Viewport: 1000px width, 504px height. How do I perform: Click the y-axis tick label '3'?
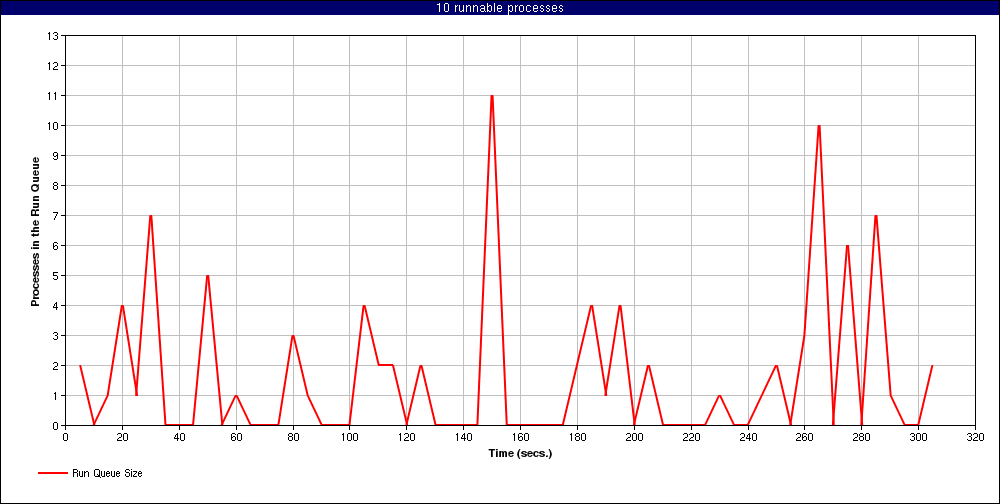55,336
